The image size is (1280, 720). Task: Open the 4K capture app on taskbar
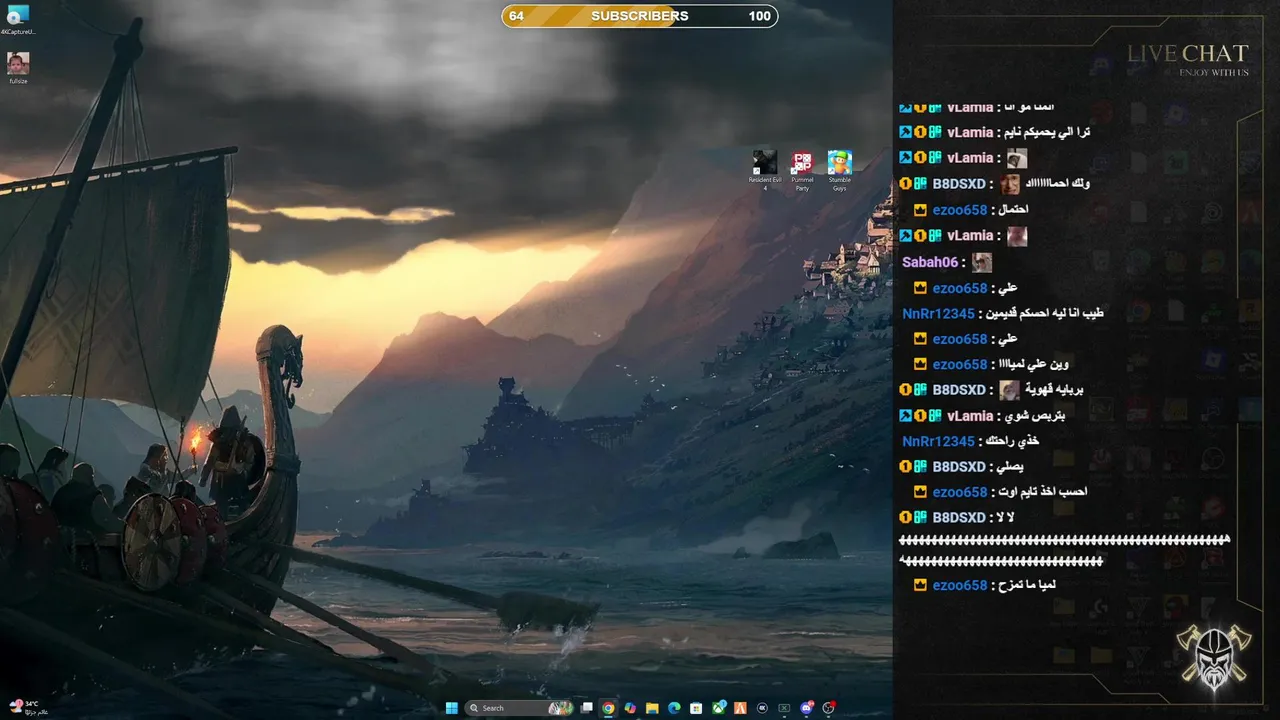click(762, 708)
